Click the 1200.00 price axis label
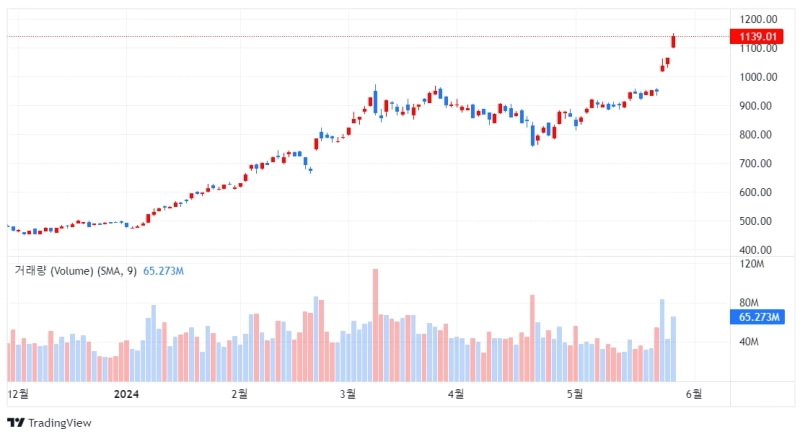 [x=758, y=19]
